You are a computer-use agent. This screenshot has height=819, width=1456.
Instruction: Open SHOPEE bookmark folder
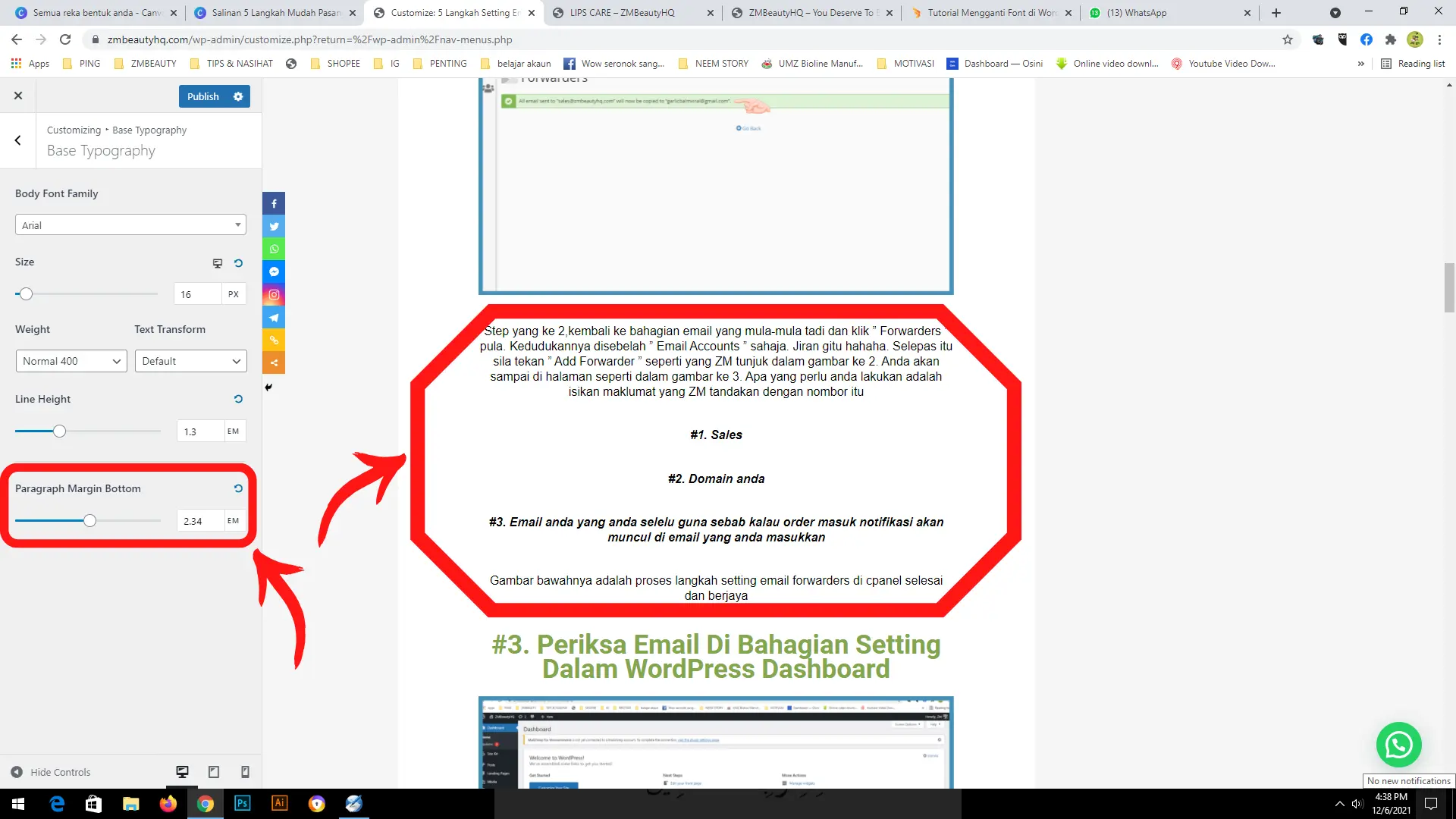(334, 64)
